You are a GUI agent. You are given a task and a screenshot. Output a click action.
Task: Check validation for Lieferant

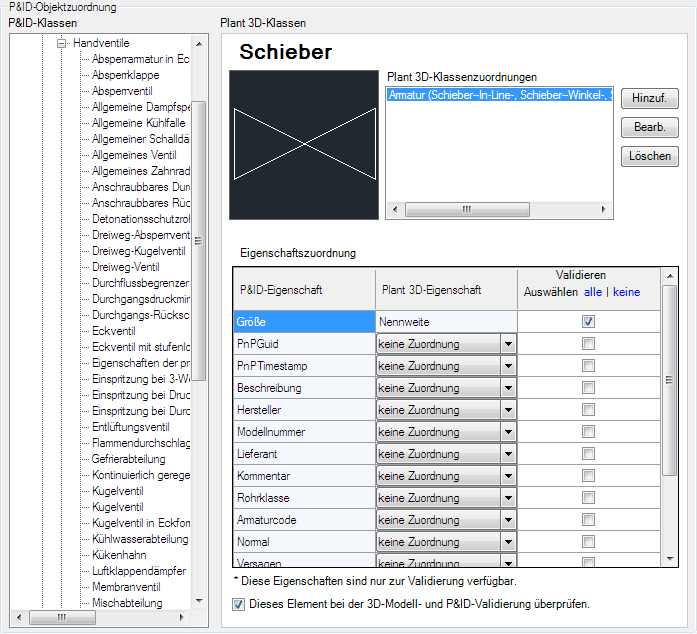588,453
